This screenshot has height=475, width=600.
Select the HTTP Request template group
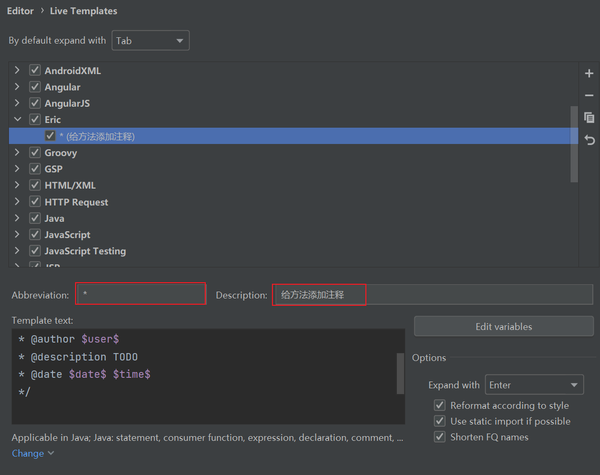click(x=76, y=202)
